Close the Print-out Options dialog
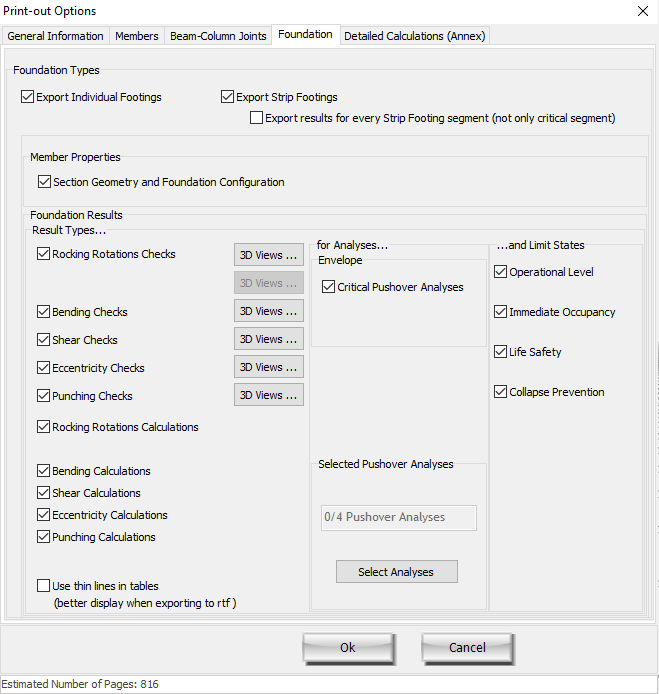The width and height of the screenshot is (659, 694). [x=641, y=11]
